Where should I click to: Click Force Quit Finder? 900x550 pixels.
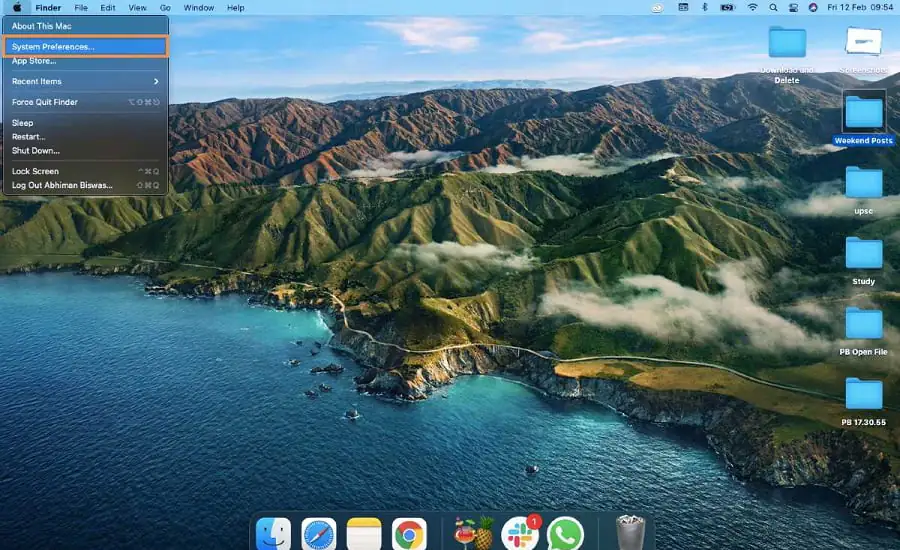[x=45, y=102]
